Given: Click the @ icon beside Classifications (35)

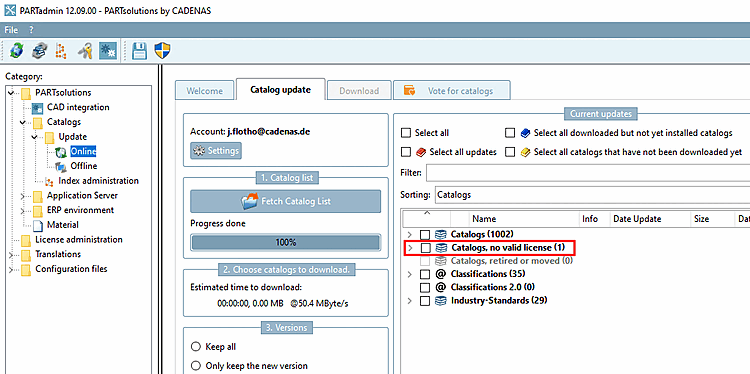Looking at the screenshot, I should click(x=441, y=274).
